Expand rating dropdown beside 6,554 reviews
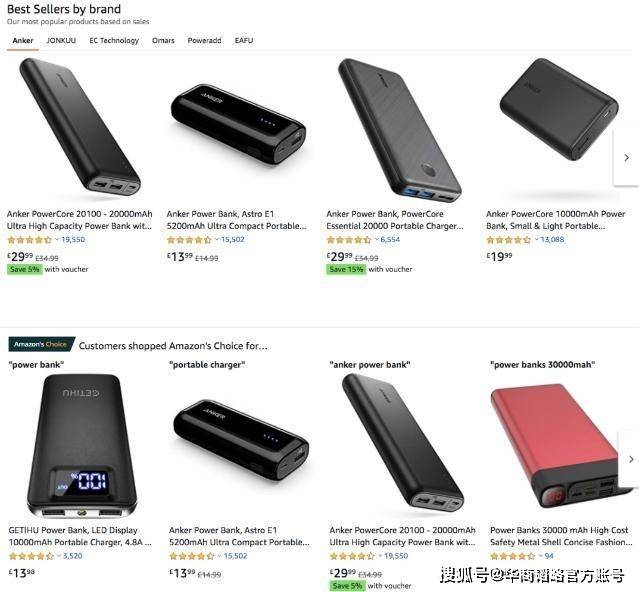 click(x=377, y=239)
